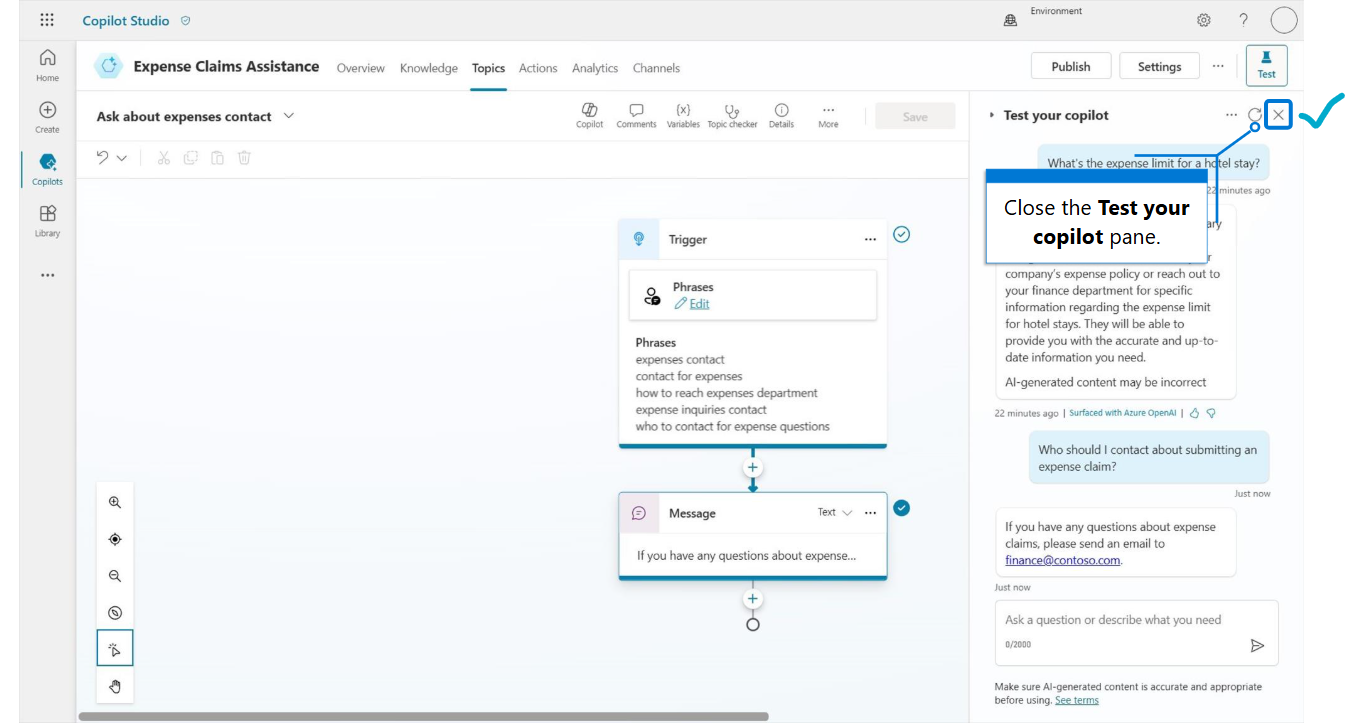The image size is (1346, 723).
Task: Click the Copy icon in edit toolbar
Action: (x=191, y=158)
